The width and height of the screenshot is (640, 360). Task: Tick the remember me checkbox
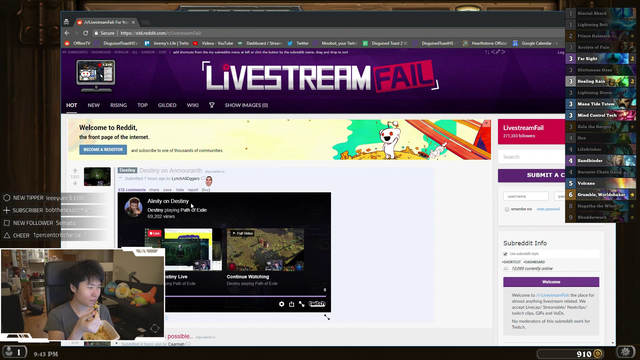point(507,209)
